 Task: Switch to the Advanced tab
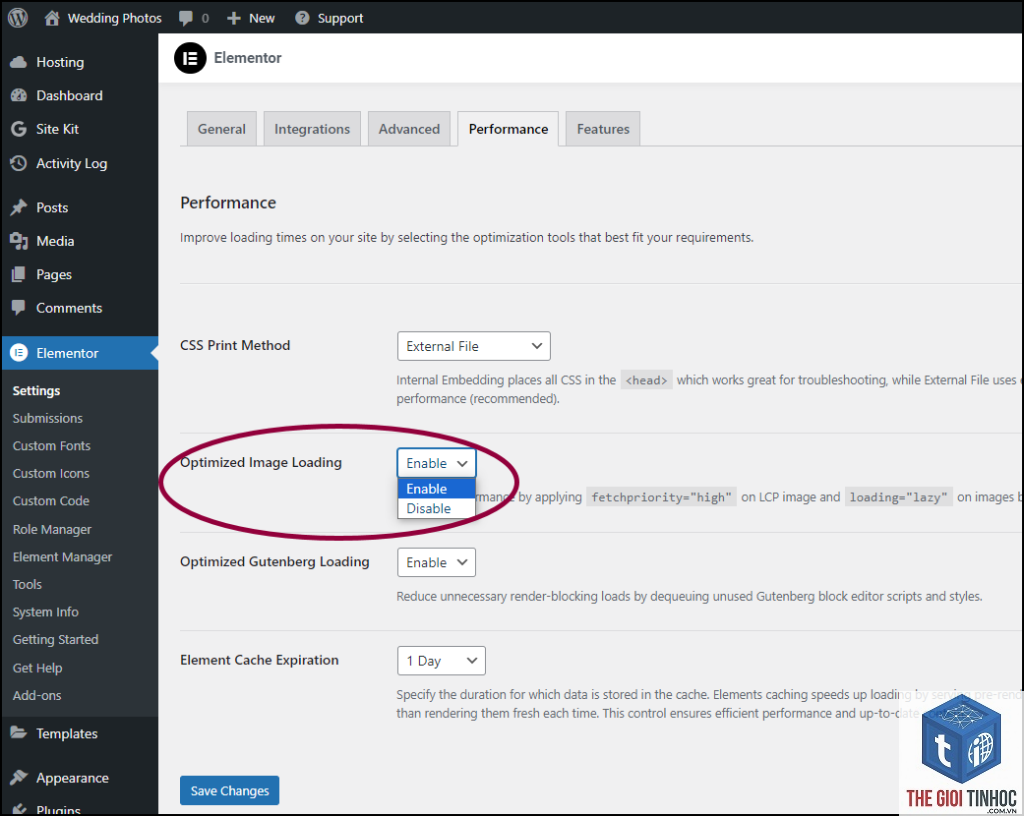coord(409,129)
